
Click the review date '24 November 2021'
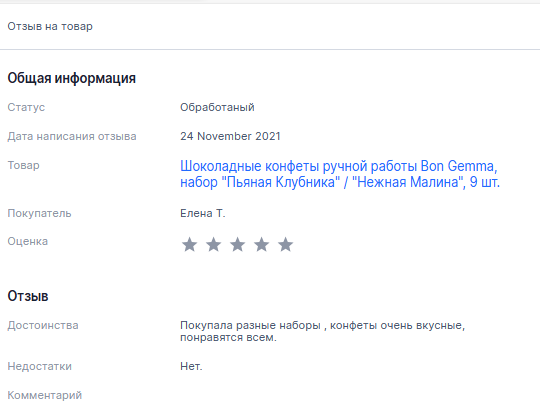[x=230, y=136]
